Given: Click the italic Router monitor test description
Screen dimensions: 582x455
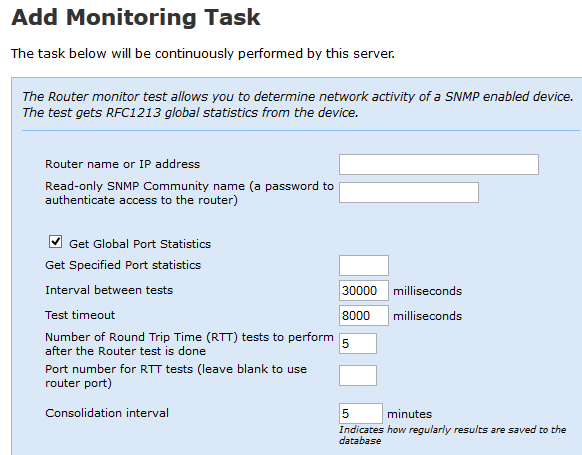Looking at the screenshot, I should 298,105.
